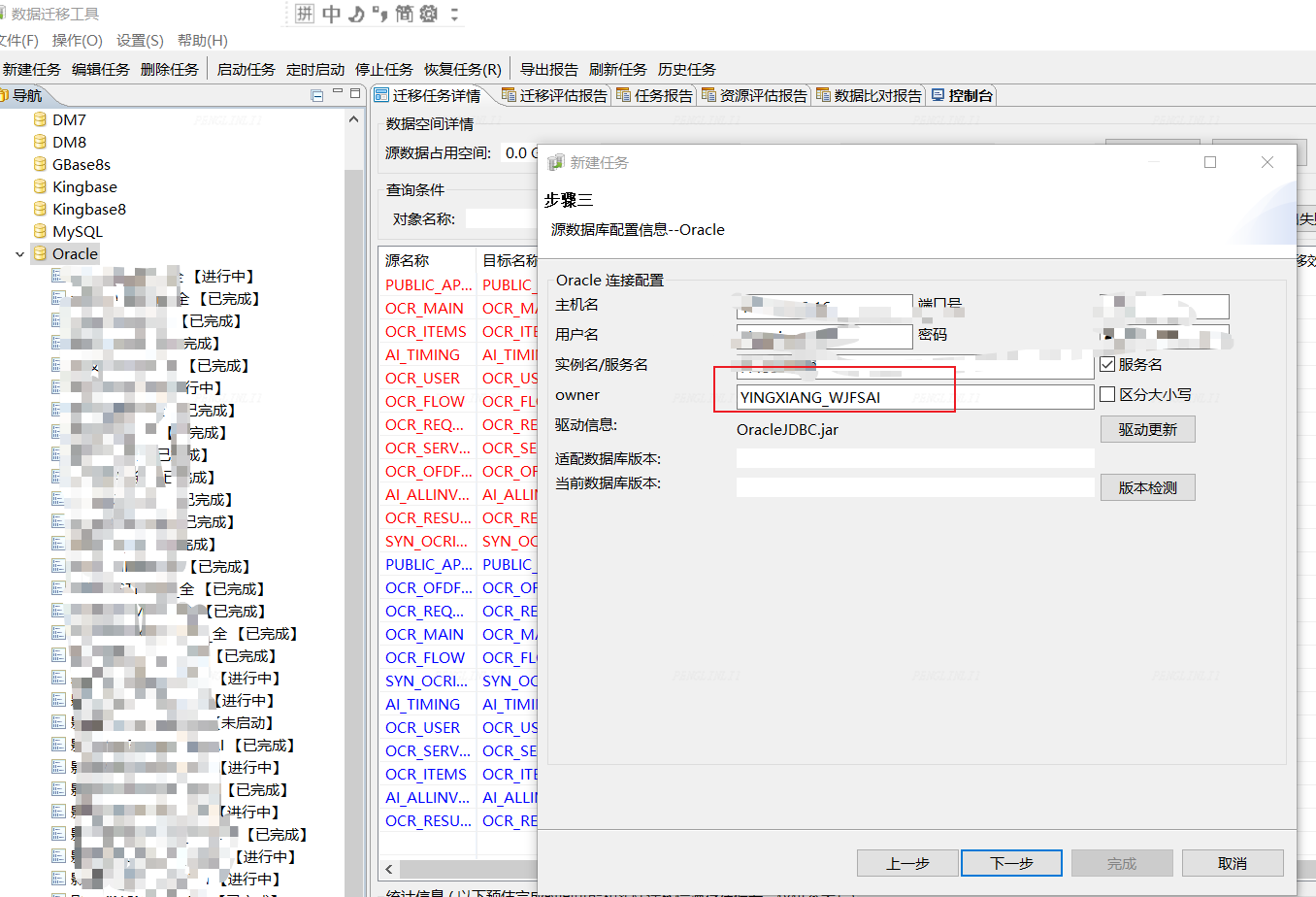Click 删除任务 in the toolbar

[170, 69]
